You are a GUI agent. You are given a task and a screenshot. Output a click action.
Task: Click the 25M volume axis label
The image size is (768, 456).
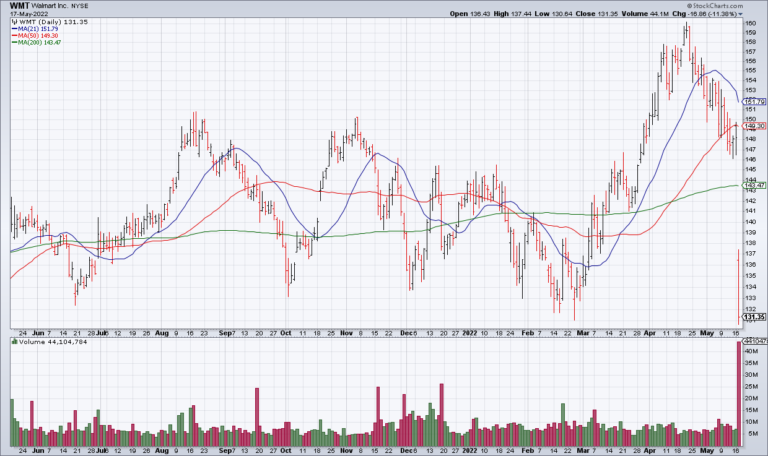coord(751,386)
